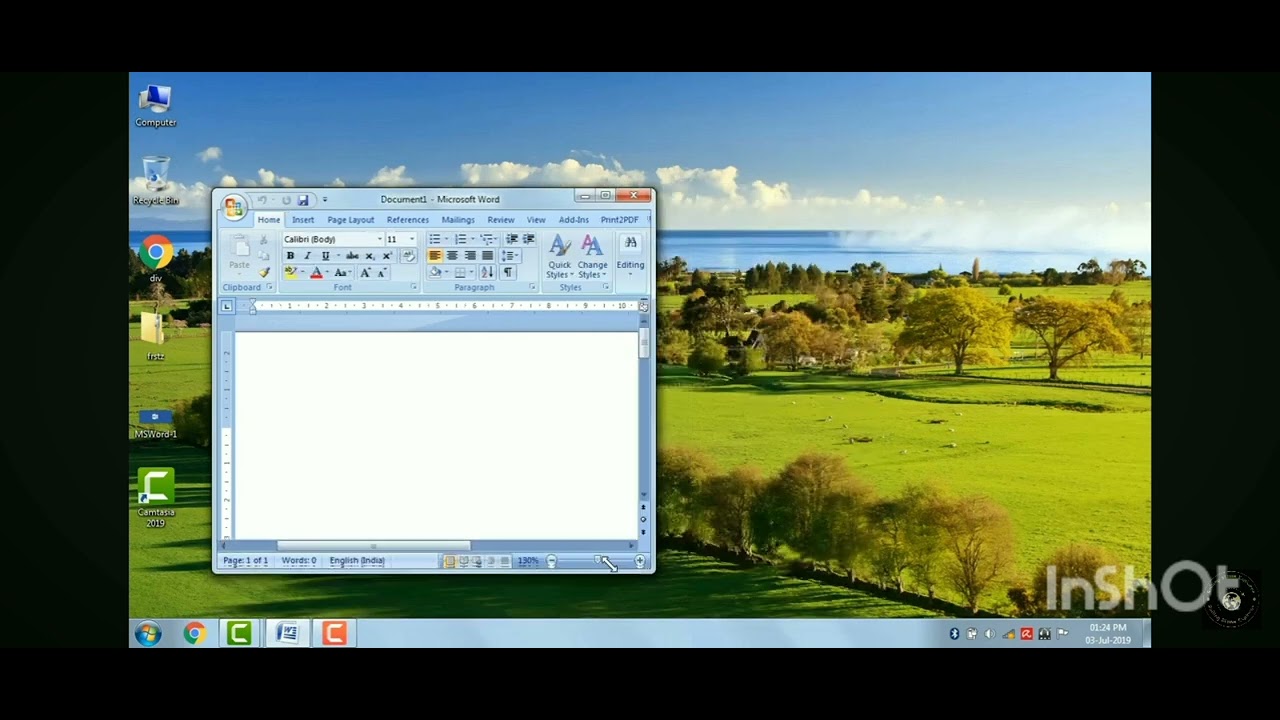Viewport: 1280px width, 720px height.
Task: Switch to the Page Layout tab
Action: pyautogui.click(x=351, y=220)
